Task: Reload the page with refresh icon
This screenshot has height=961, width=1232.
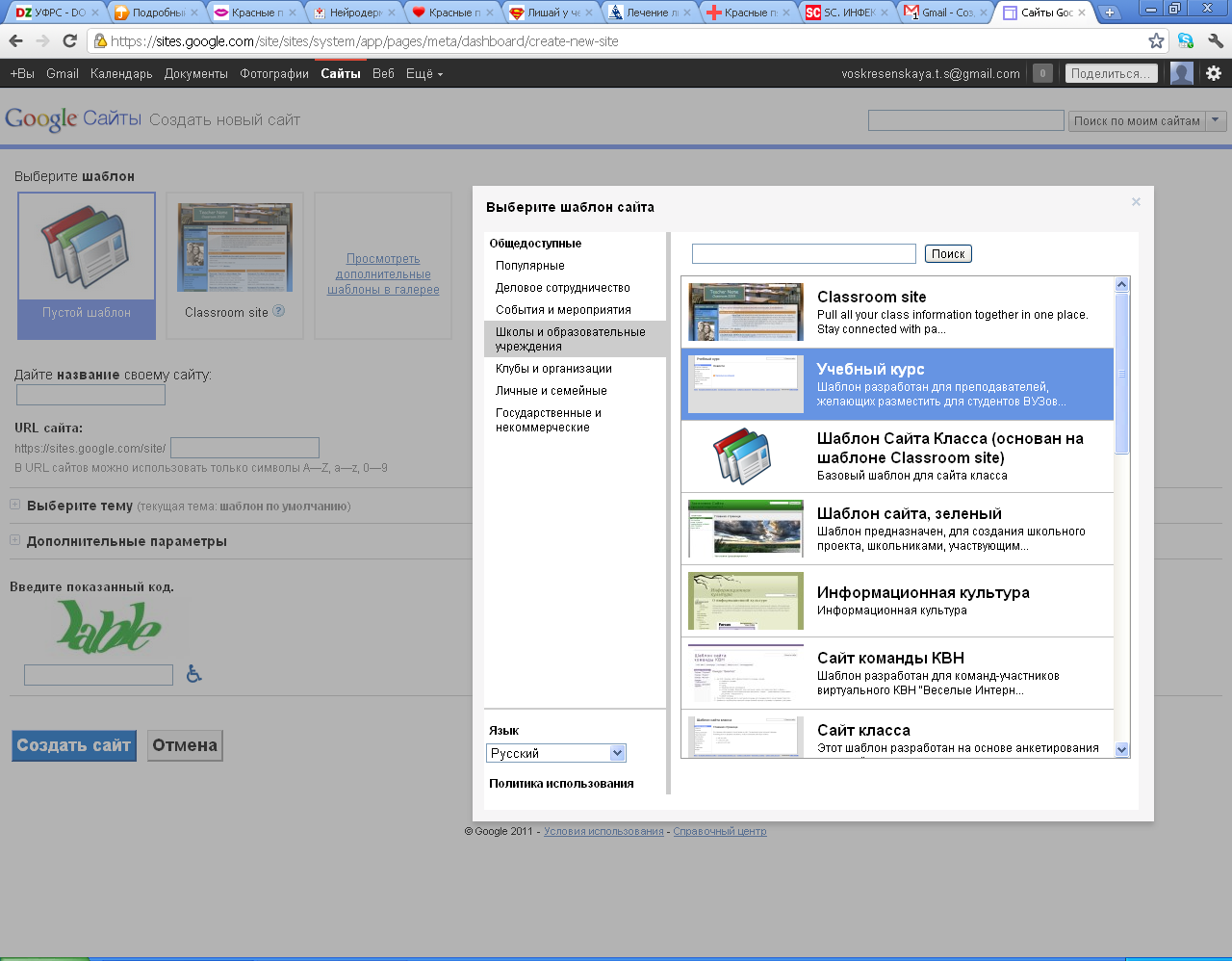Action: point(69,40)
